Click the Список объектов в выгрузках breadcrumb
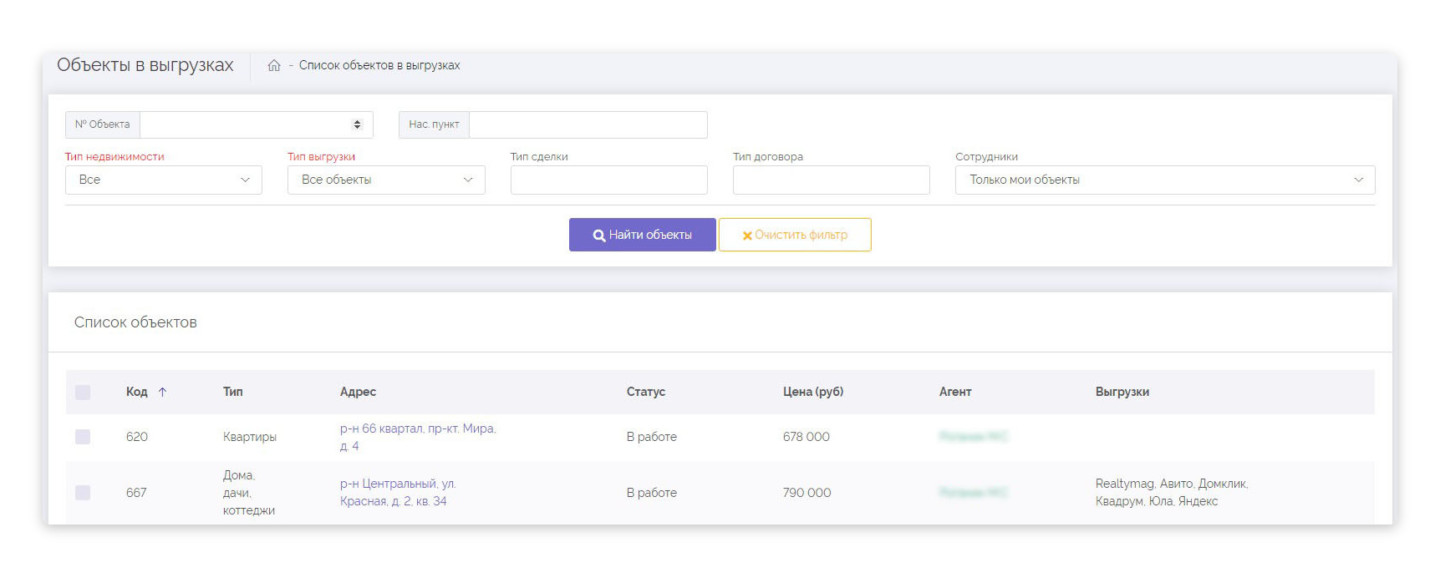This screenshot has height=578, width=1440. 379,66
